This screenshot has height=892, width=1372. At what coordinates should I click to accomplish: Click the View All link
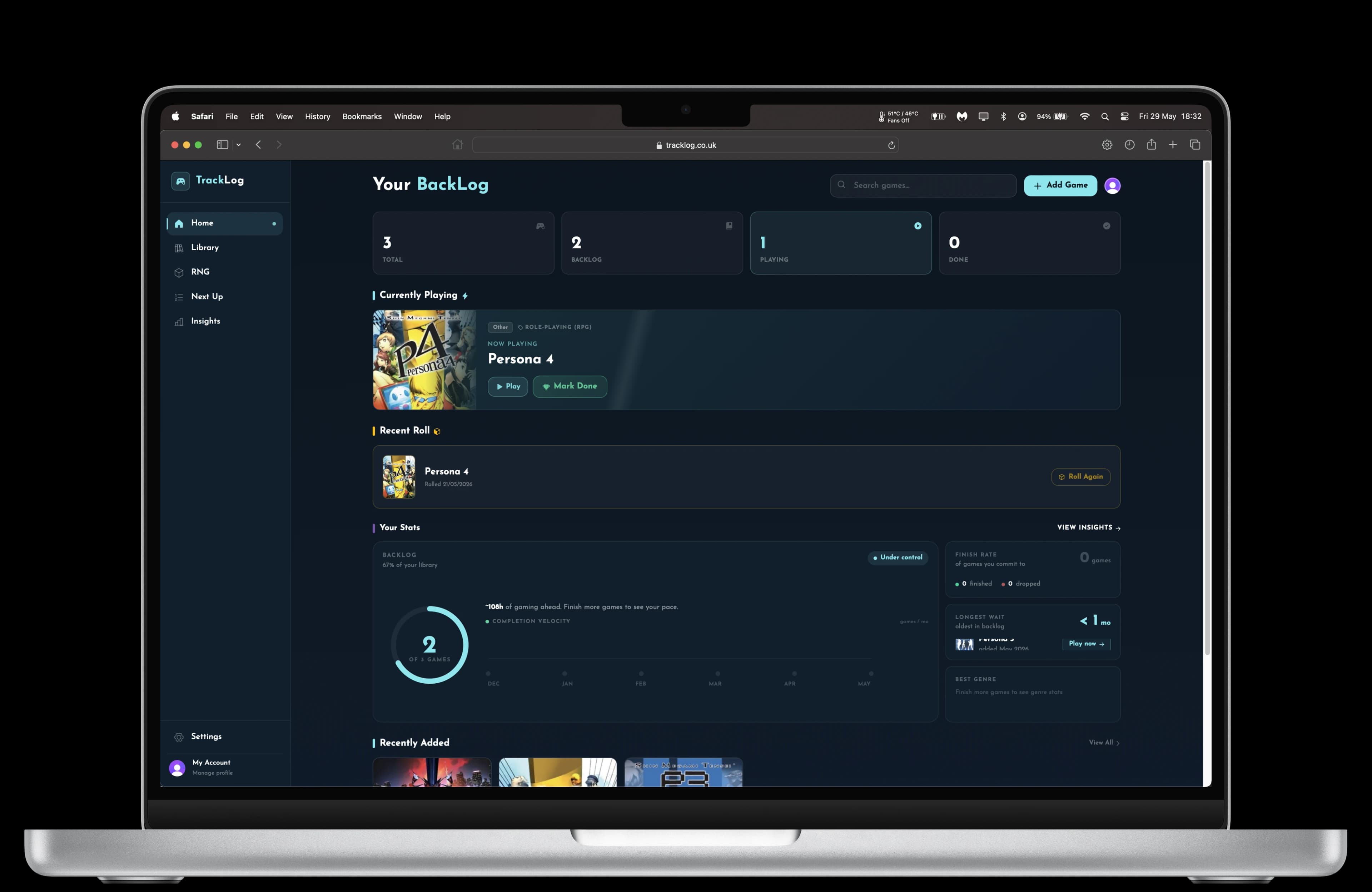(1104, 743)
